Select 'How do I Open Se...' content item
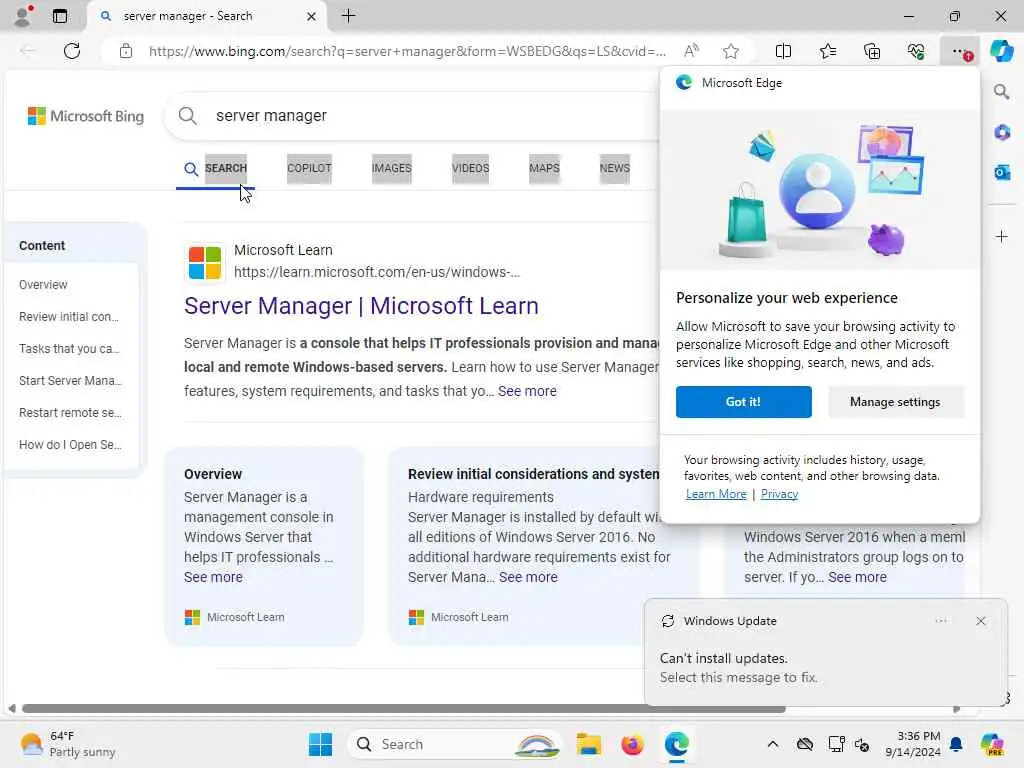The height and width of the screenshot is (768, 1024). (x=70, y=445)
